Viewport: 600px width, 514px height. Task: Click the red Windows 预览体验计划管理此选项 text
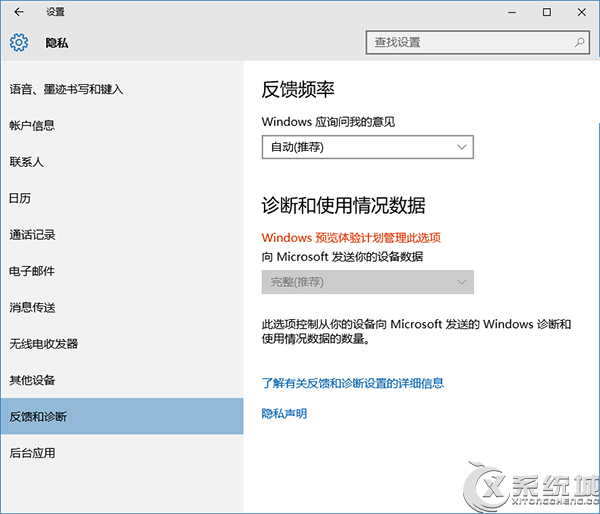coord(351,238)
